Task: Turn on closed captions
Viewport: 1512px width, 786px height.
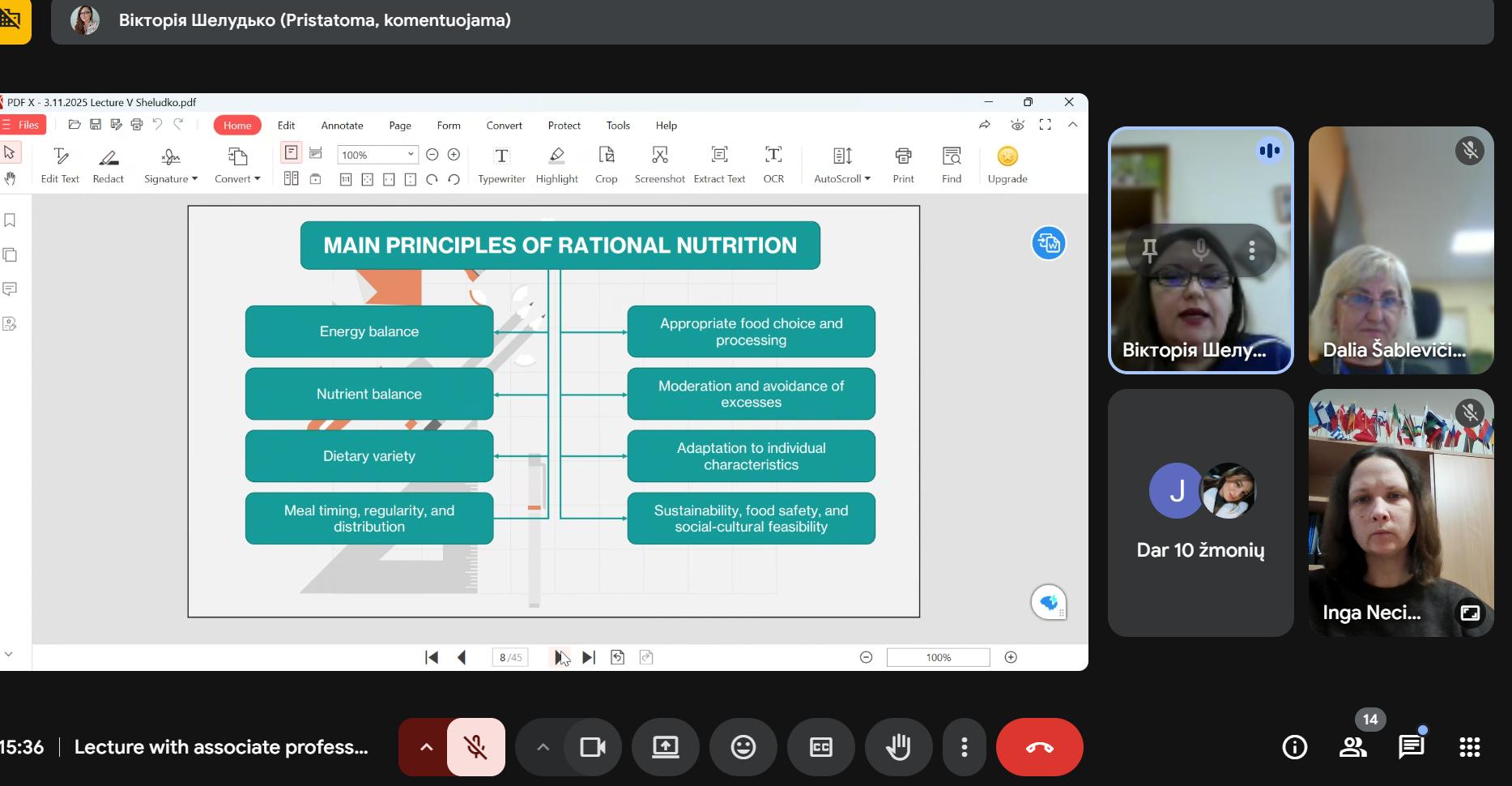Action: (x=820, y=747)
